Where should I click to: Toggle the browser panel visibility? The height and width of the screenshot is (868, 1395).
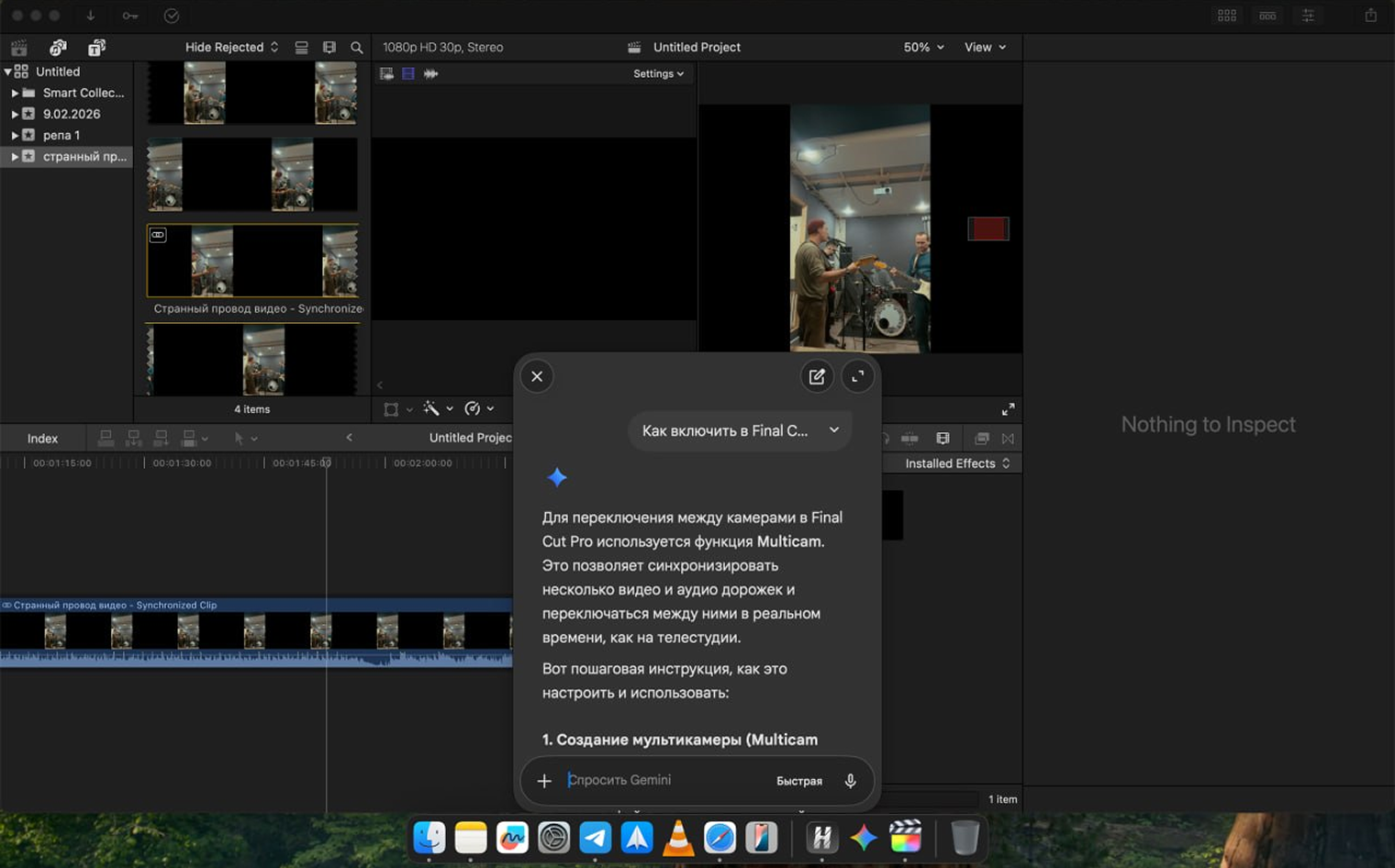tap(1227, 16)
